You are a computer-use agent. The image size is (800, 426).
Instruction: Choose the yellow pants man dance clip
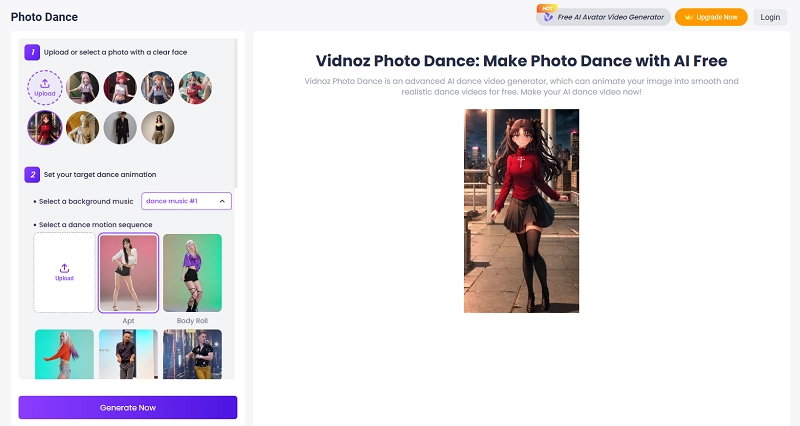coord(192,354)
